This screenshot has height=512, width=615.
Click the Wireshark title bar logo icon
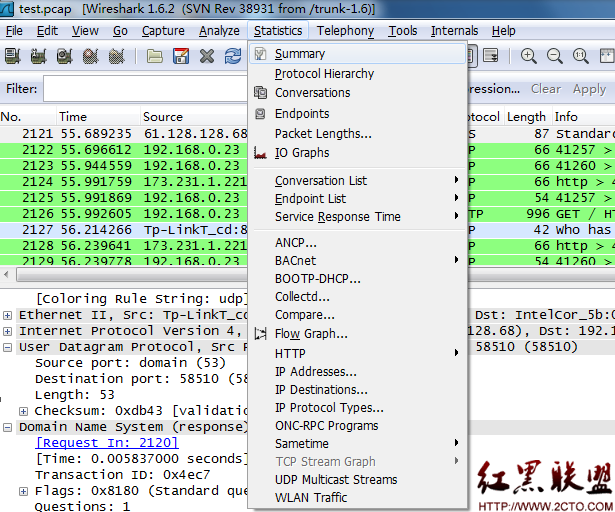click(6, 8)
